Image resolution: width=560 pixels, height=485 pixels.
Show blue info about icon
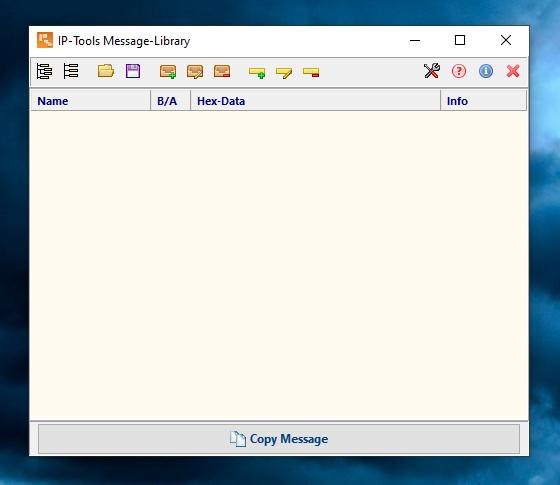point(486,71)
